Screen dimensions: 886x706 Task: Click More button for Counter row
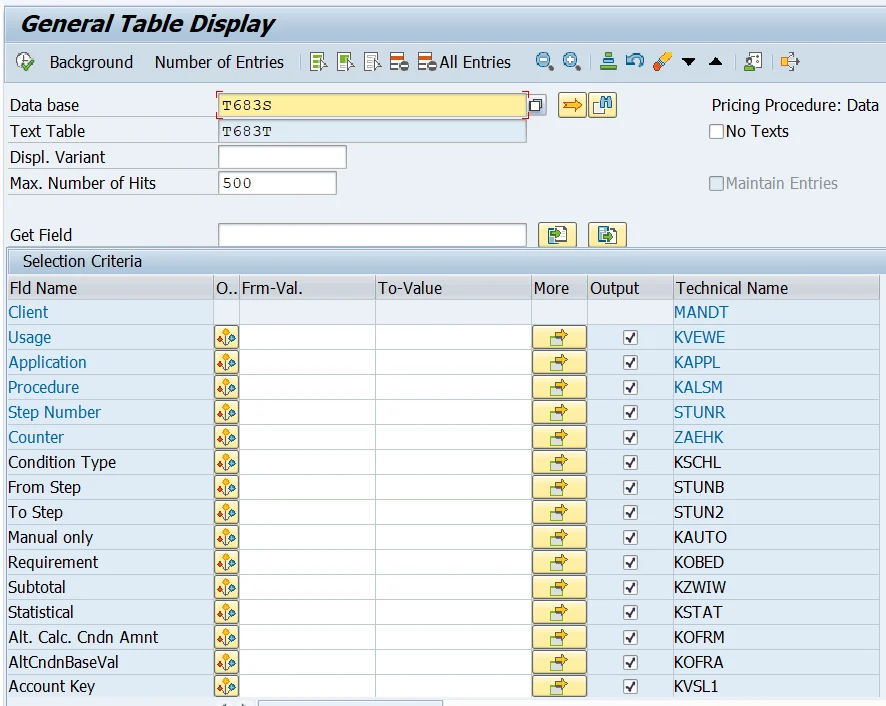[559, 438]
